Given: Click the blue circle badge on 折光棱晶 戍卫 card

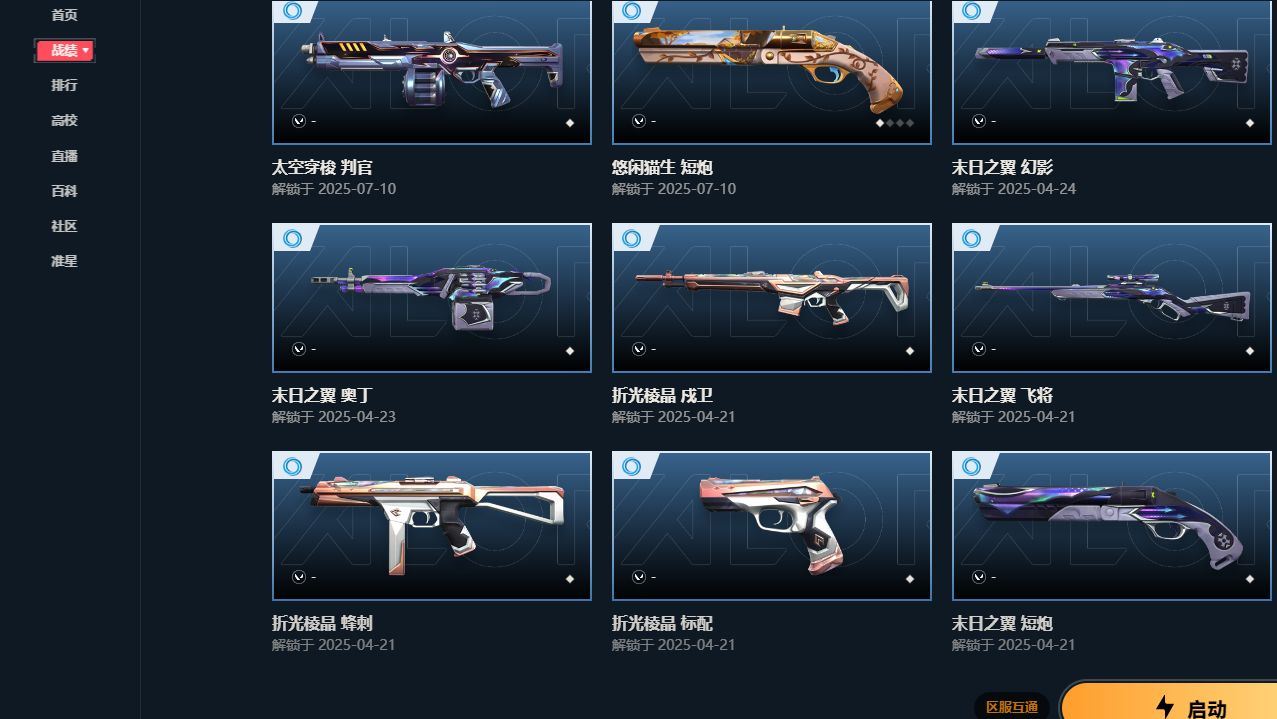Looking at the screenshot, I should (x=632, y=238).
